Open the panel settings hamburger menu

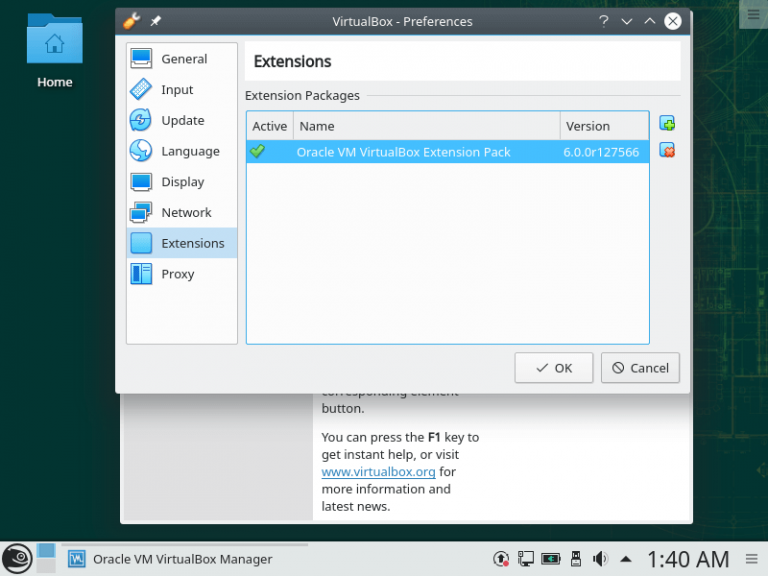(x=752, y=558)
